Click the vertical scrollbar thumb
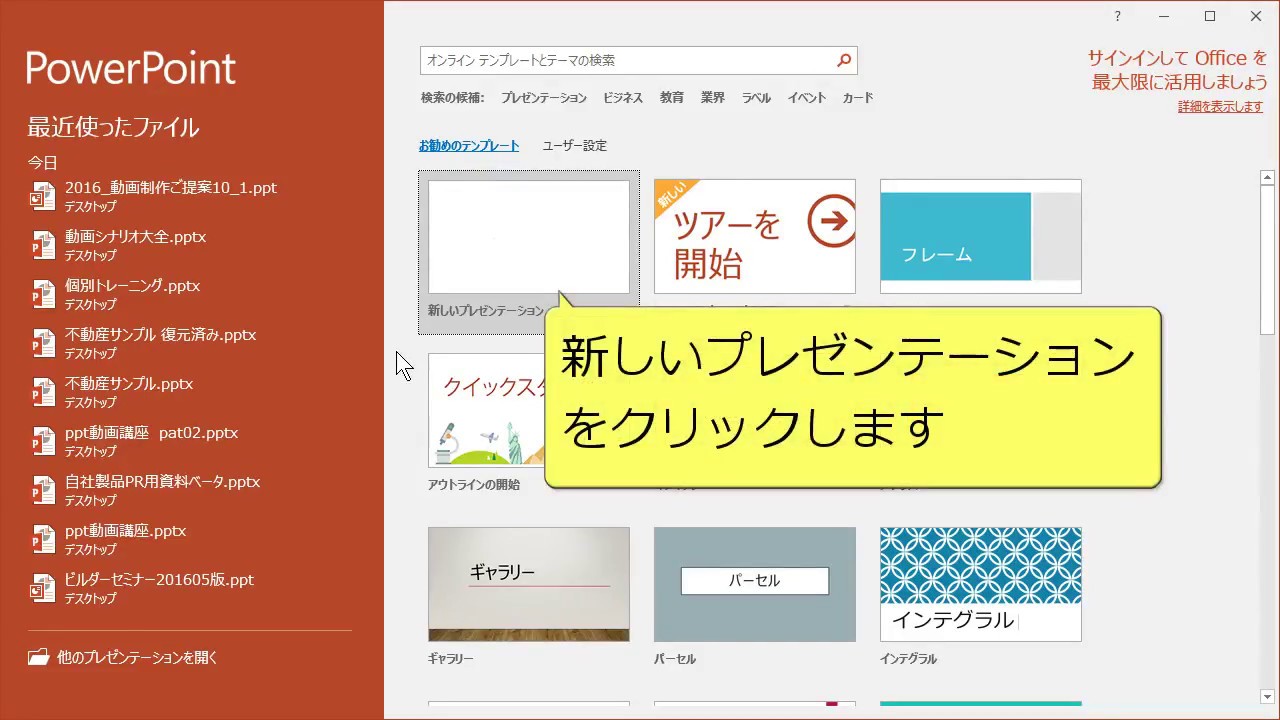Viewport: 1280px width, 720px height. pos(1267,260)
